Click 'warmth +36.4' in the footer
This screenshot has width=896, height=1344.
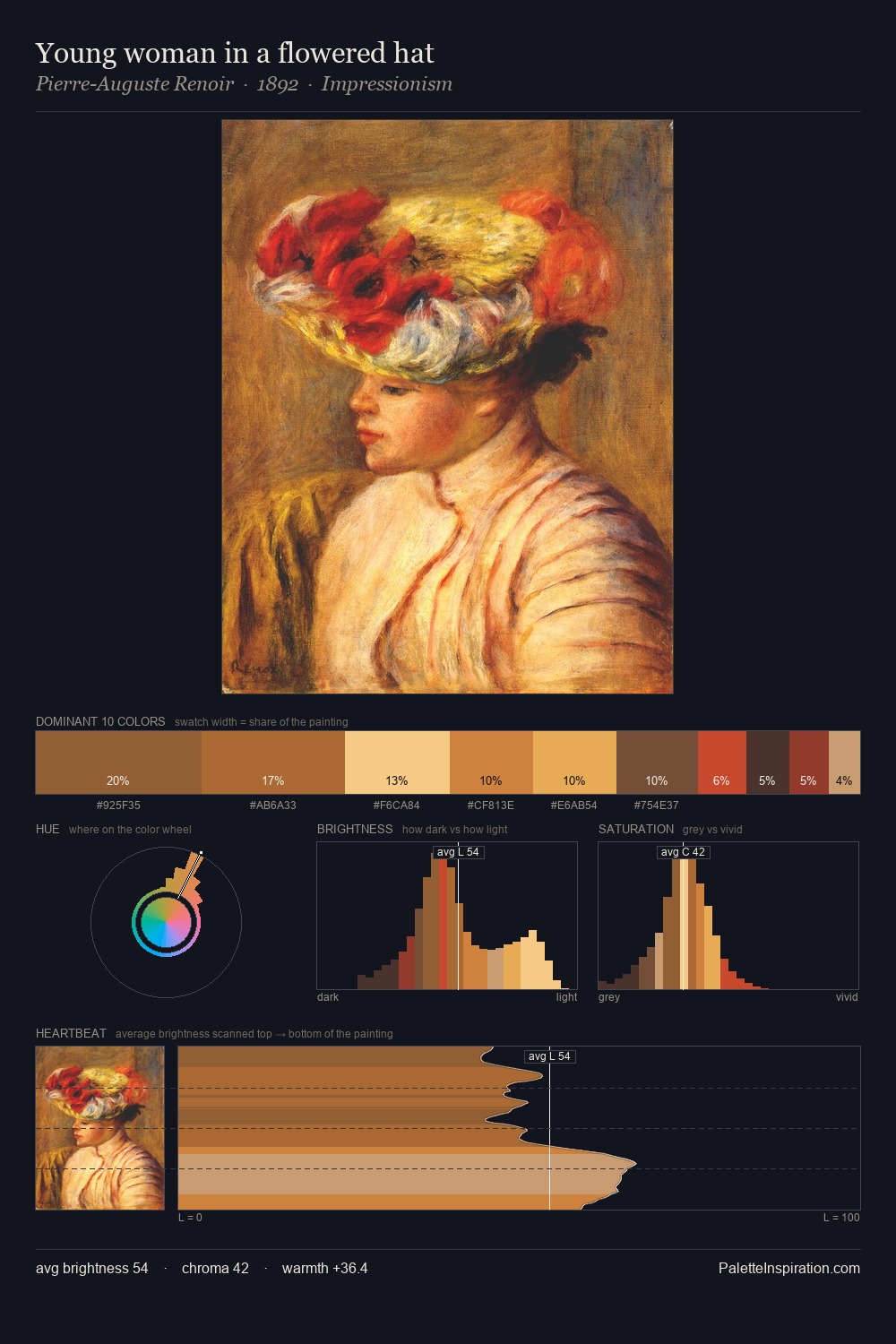click(325, 1269)
